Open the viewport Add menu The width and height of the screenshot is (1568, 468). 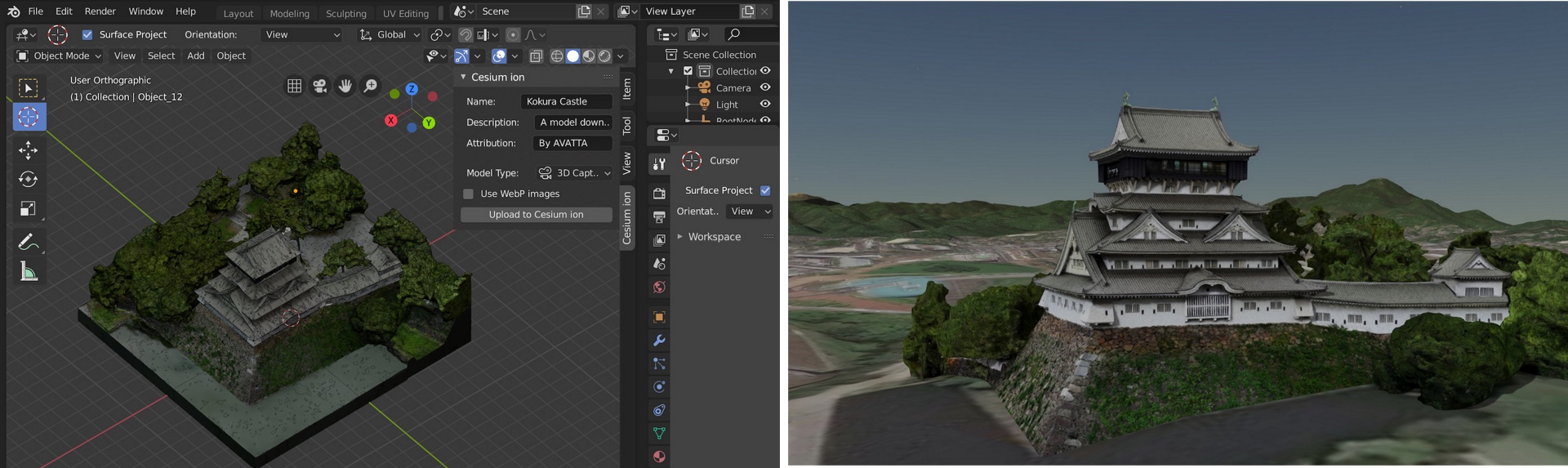click(x=196, y=56)
